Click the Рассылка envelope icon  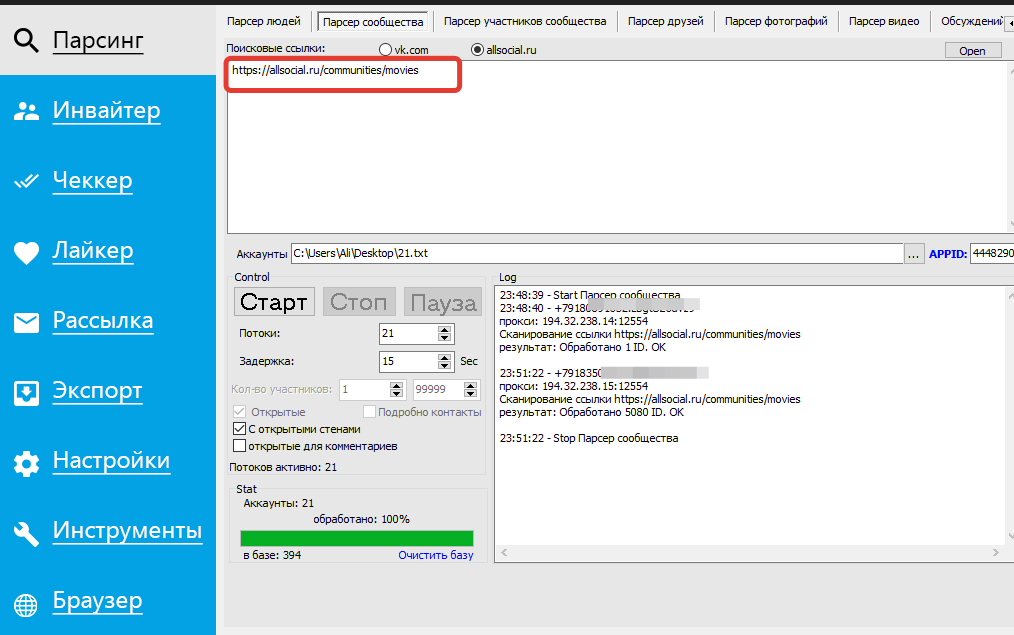tap(27, 322)
